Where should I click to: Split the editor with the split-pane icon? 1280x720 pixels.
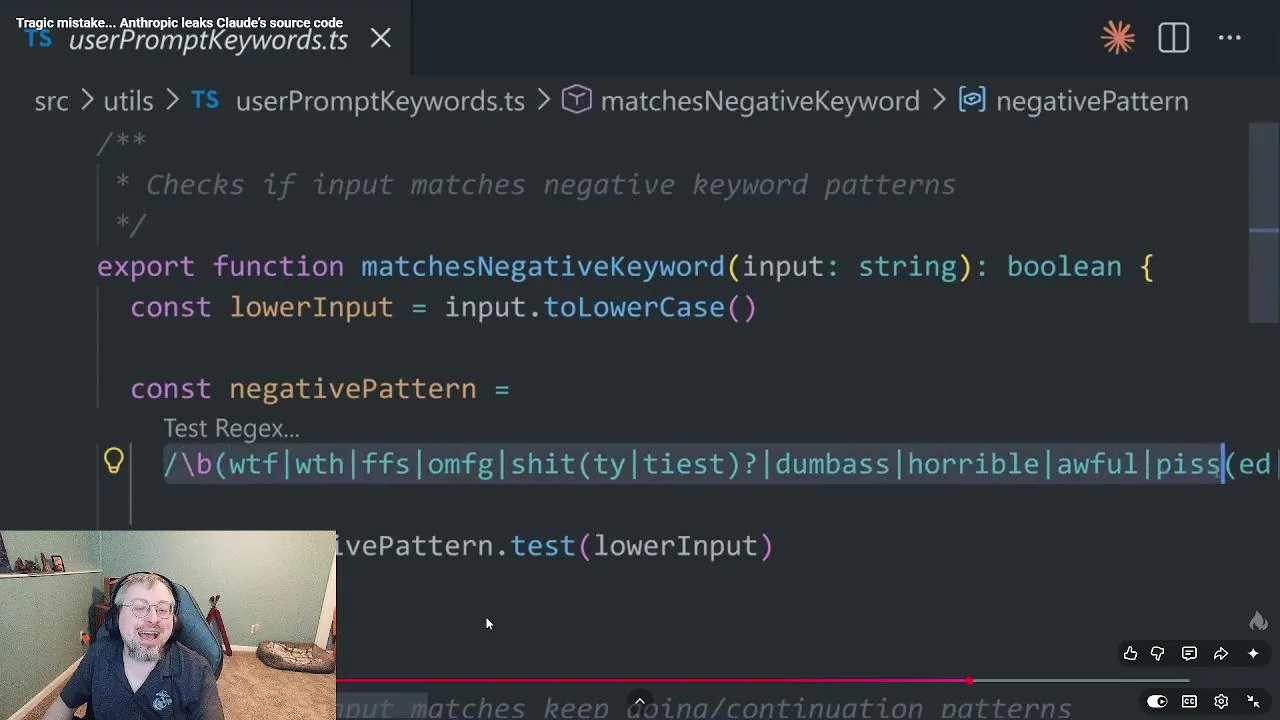click(1173, 38)
